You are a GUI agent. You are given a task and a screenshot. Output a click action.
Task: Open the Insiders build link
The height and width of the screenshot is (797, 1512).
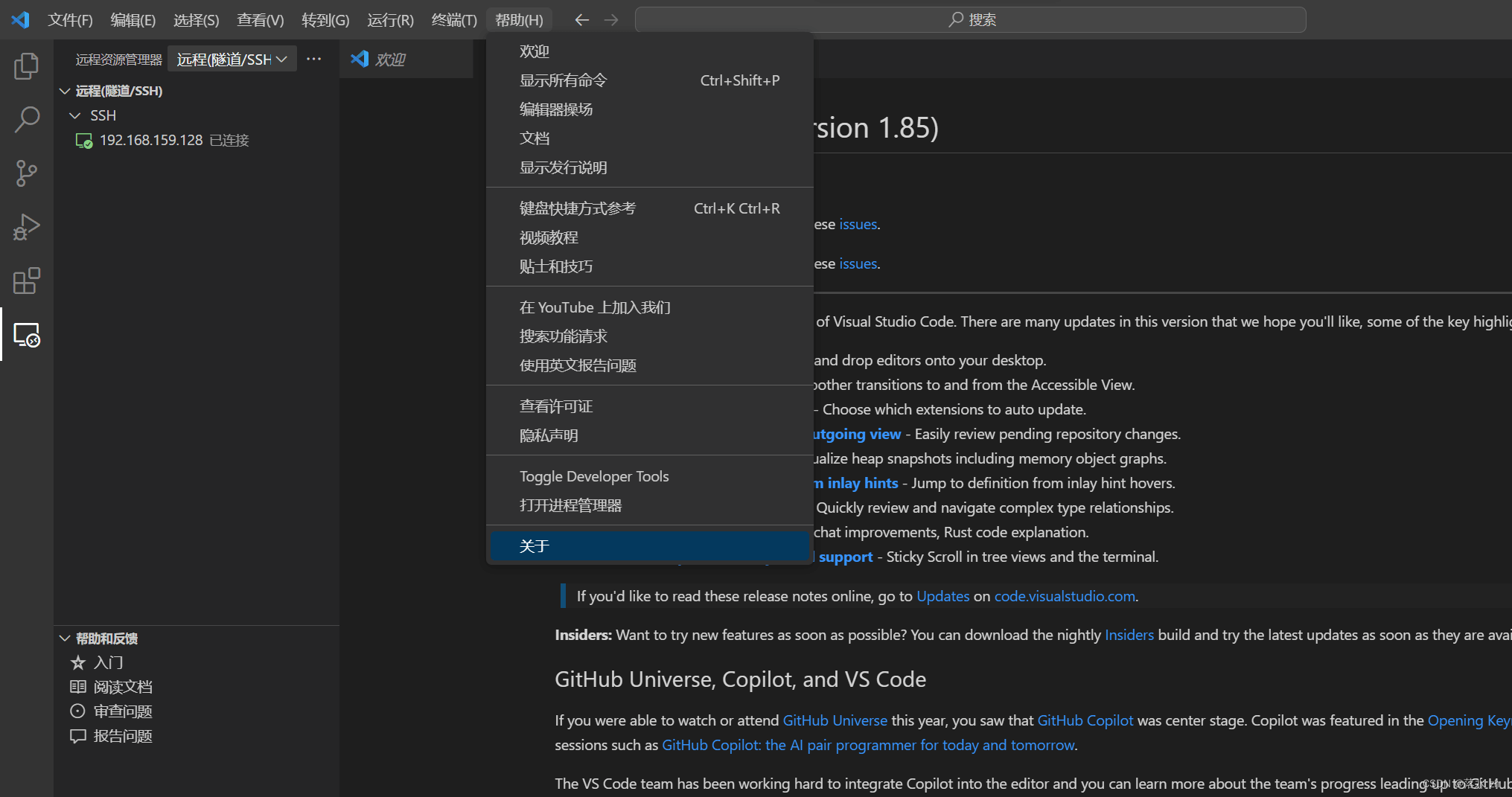click(x=1129, y=635)
